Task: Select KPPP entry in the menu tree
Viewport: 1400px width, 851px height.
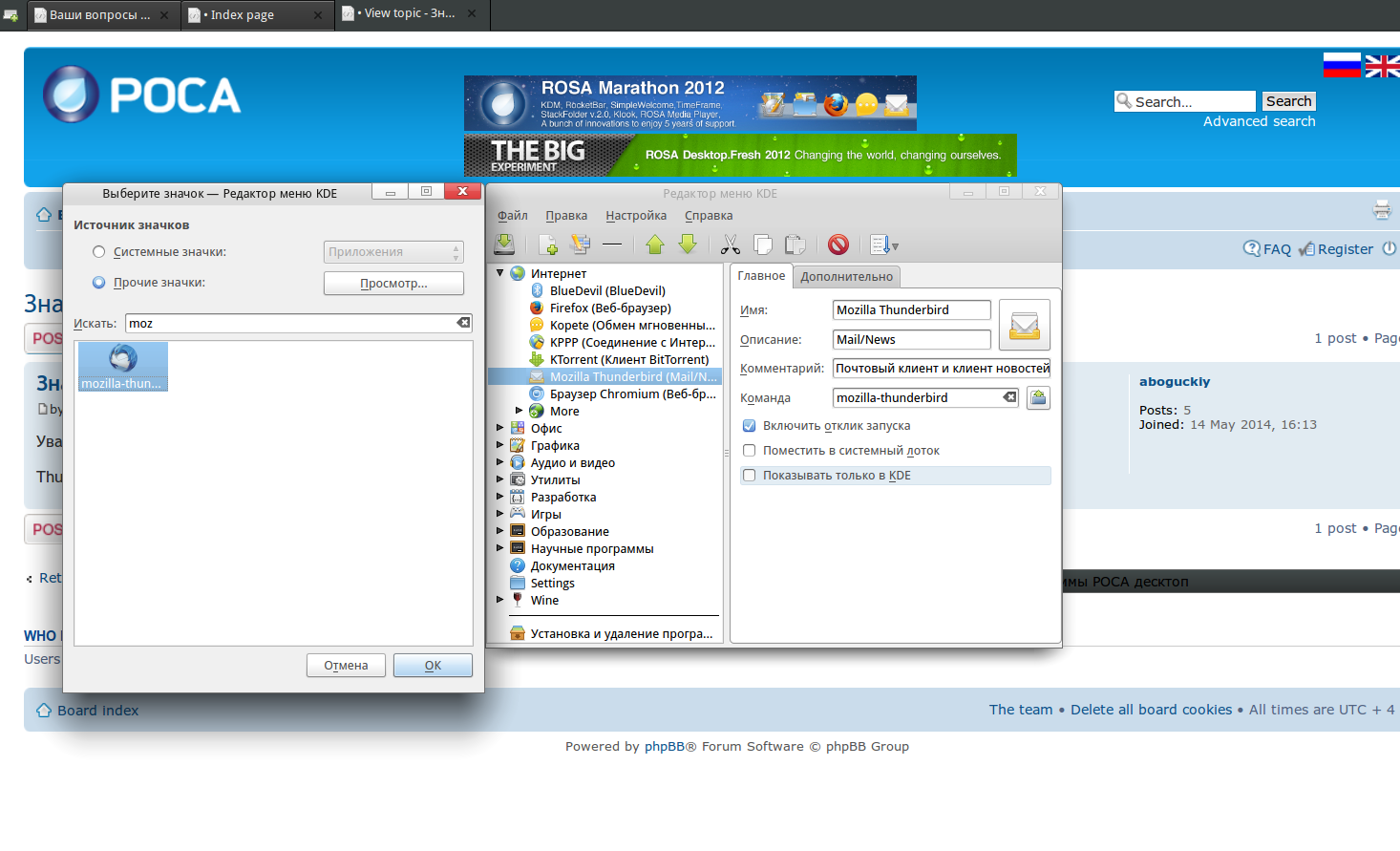Action: pyautogui.click(x=622, y=342)
